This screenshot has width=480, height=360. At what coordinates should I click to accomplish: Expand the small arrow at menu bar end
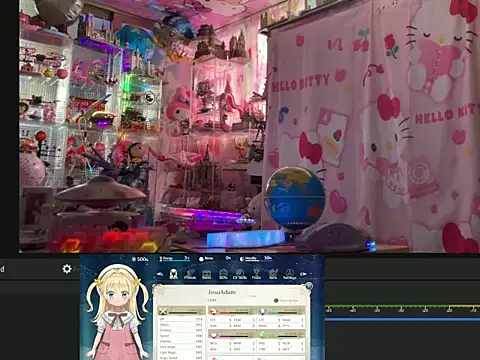[x=311, y=274]
